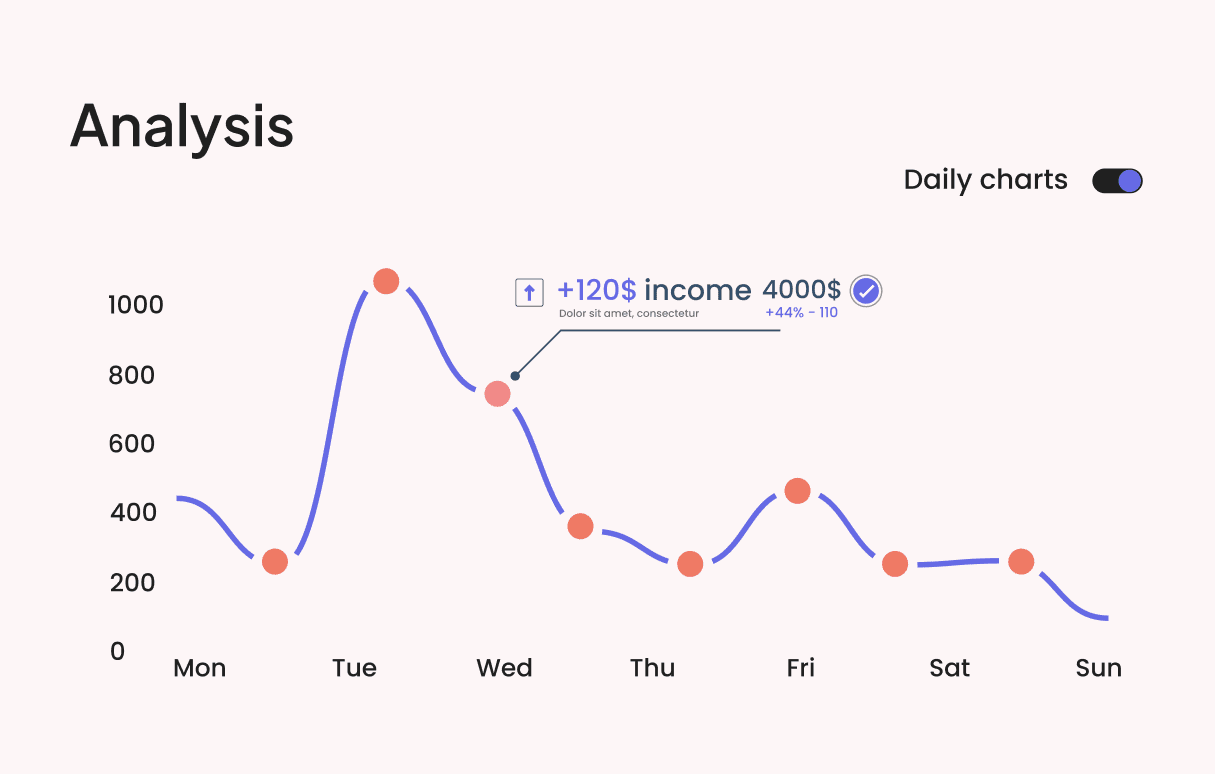This screenshot has height=774, width=1215.
Task: Click the Mon axis label
Action: point(200,668)
